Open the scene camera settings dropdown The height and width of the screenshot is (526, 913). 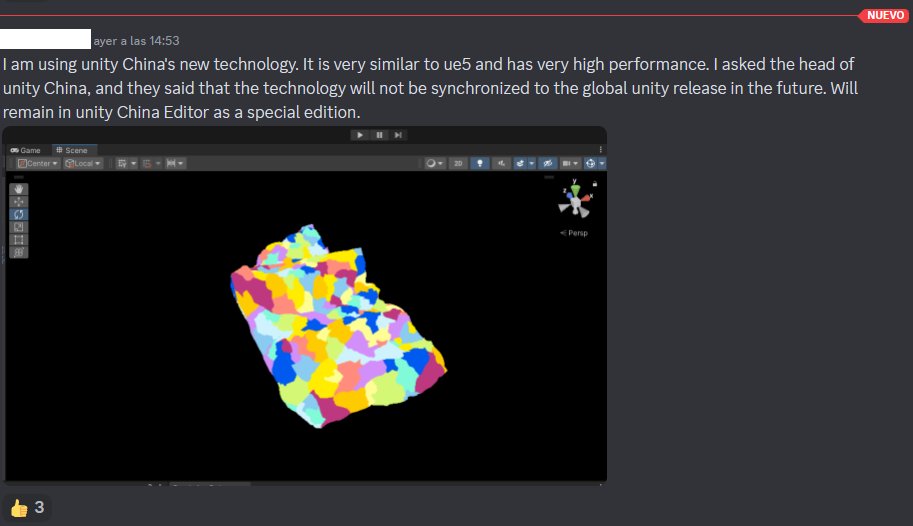tap(569, 164)
